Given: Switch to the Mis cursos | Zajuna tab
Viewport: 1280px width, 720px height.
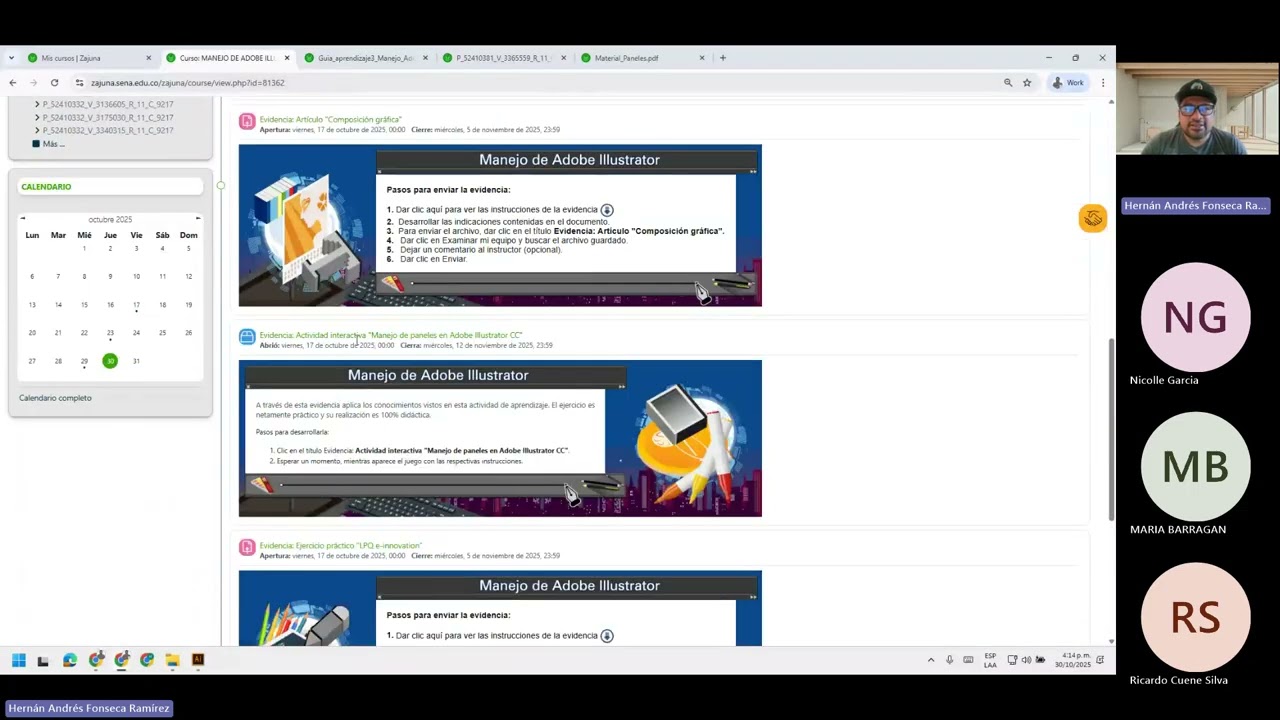Looking at the screenshot, I should (x=86, y=58).
